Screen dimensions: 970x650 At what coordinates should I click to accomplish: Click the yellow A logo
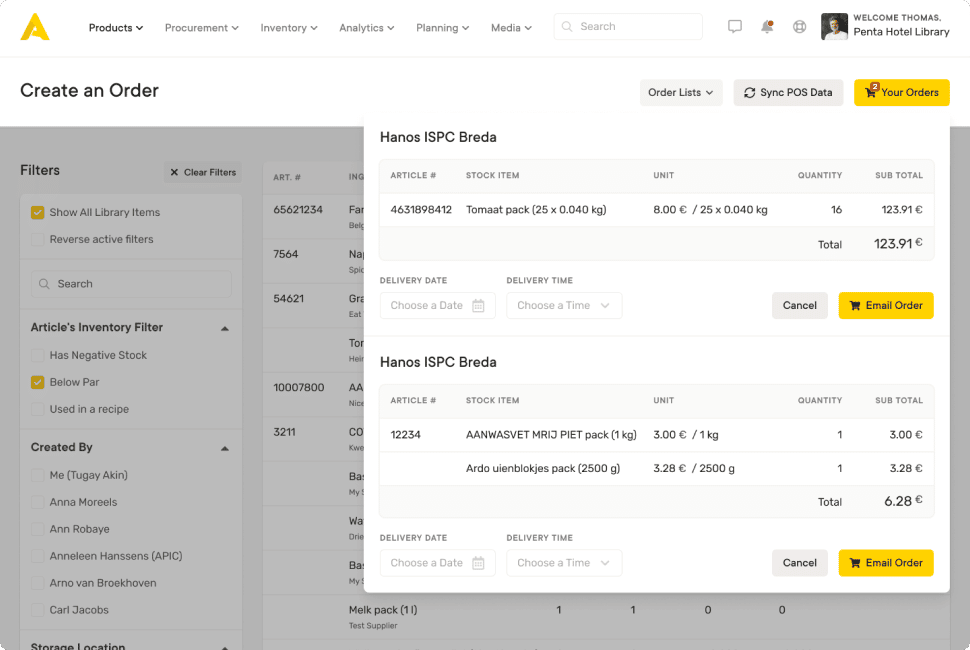(x=35, y=27)
